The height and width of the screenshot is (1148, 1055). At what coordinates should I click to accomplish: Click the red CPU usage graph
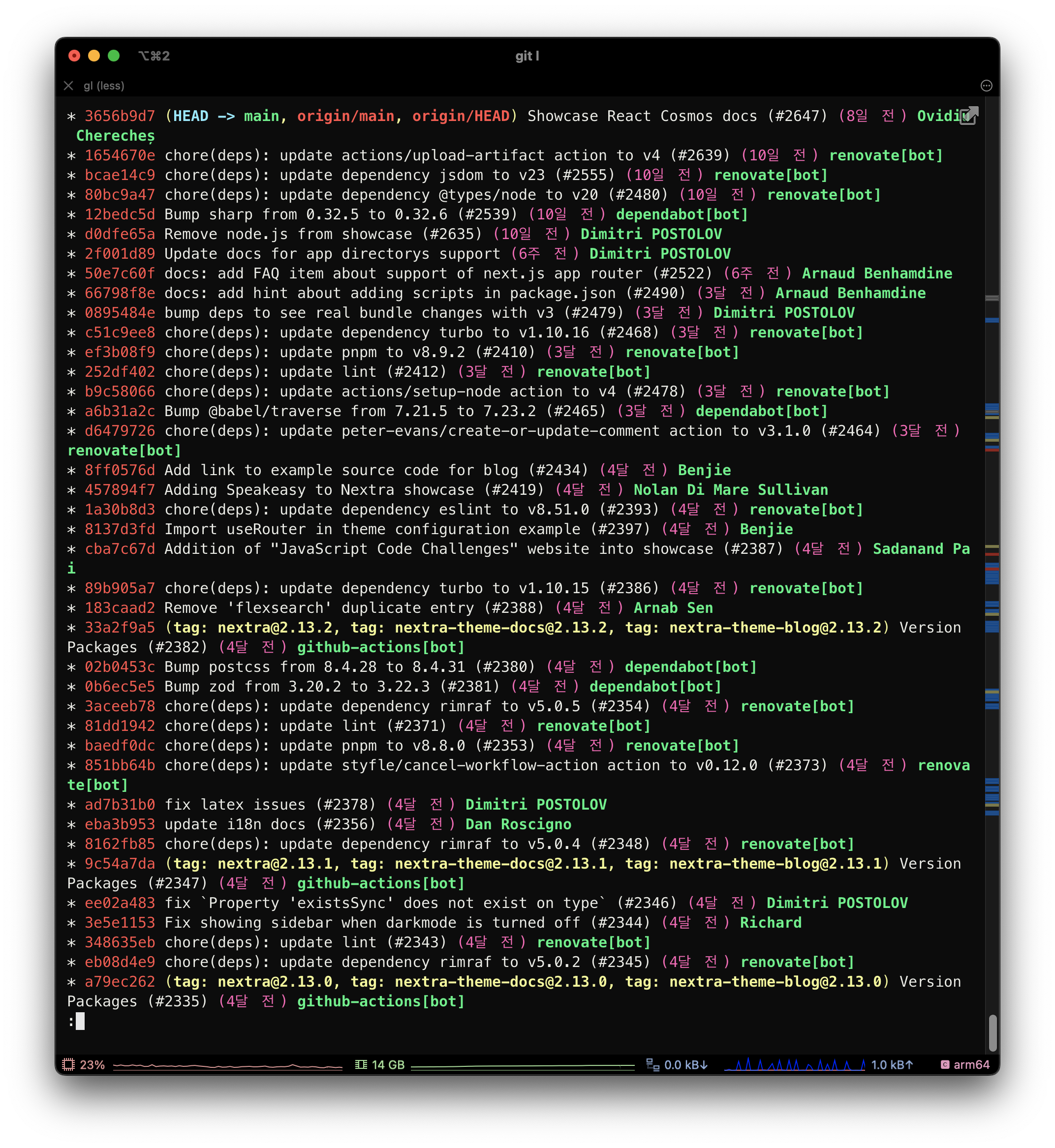tap(227, 1065)
